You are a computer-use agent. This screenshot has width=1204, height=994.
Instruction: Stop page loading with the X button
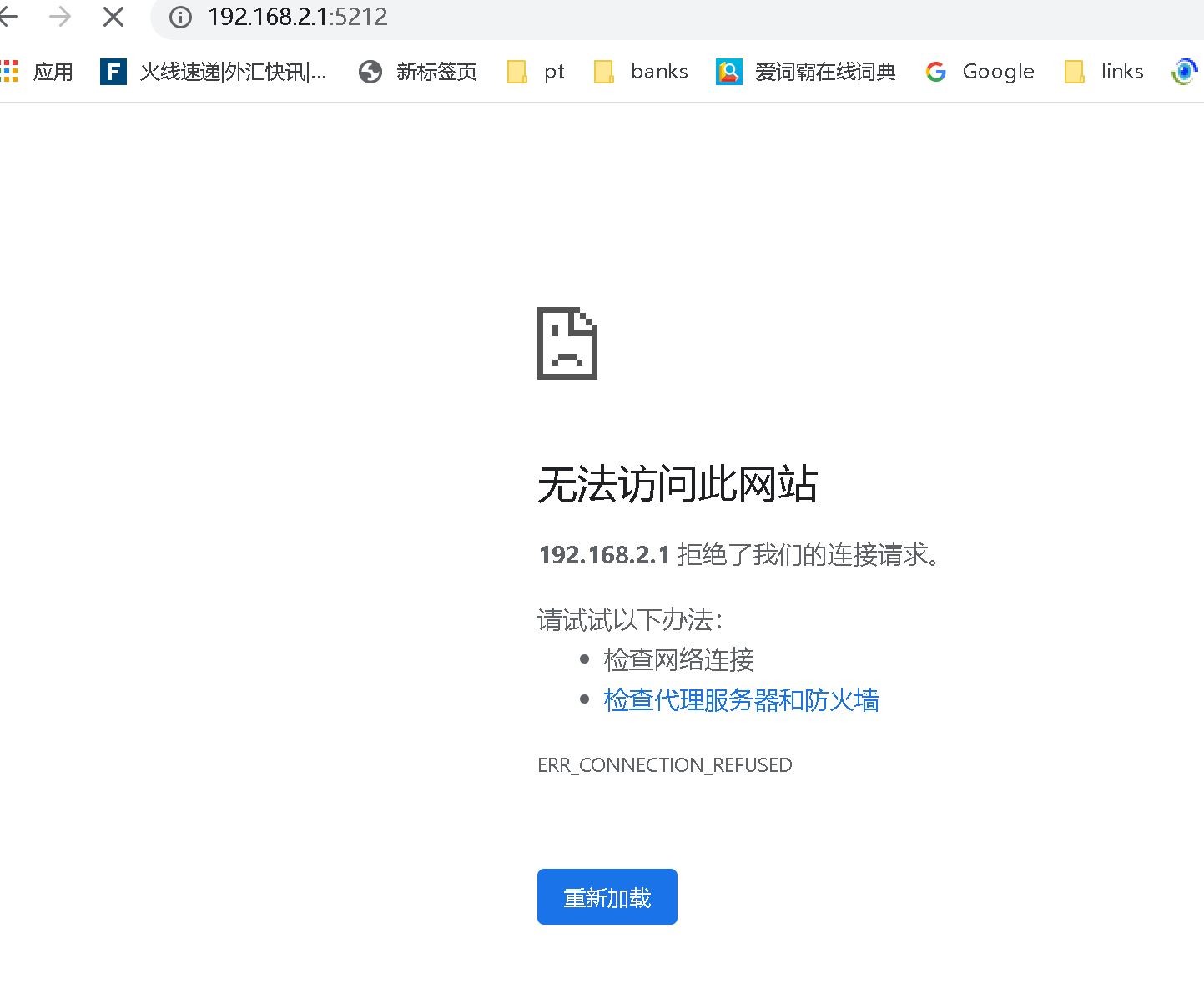click(x=113, y=17)
